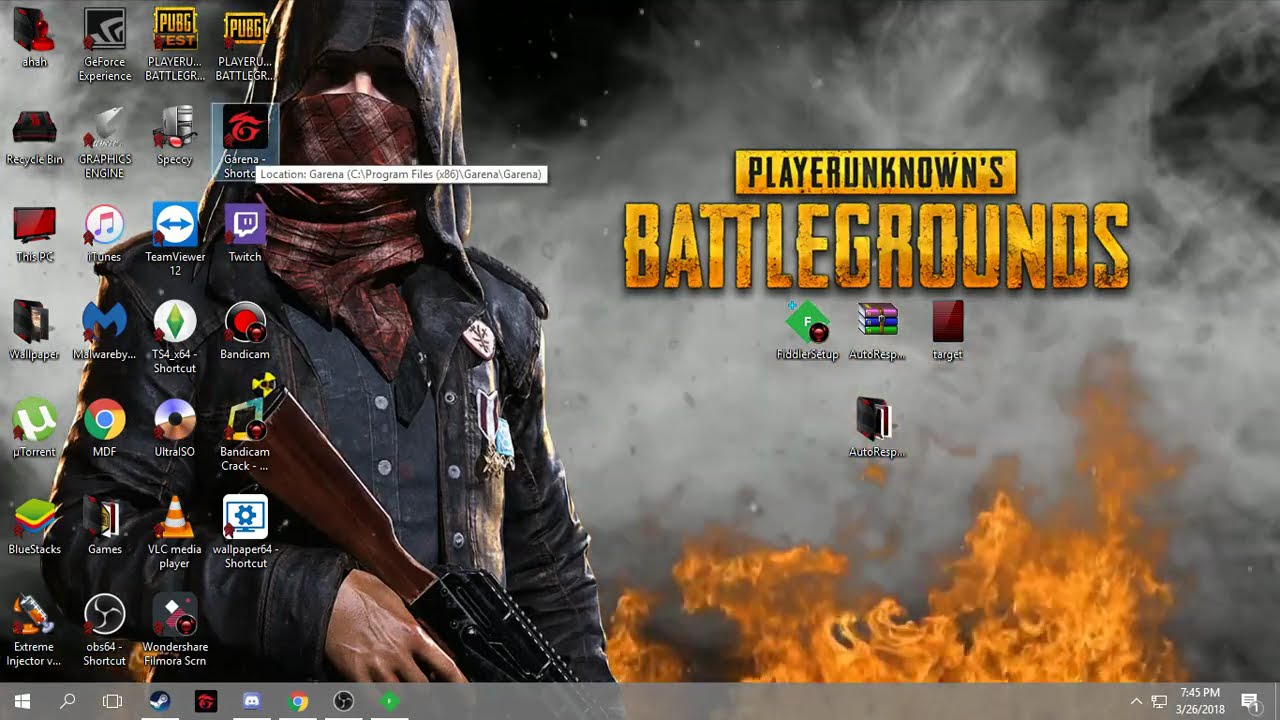The height and width of the screenshot is (720, 1280).
Task: Select the iTunes desktop shortcut
Action: point(104,234)
